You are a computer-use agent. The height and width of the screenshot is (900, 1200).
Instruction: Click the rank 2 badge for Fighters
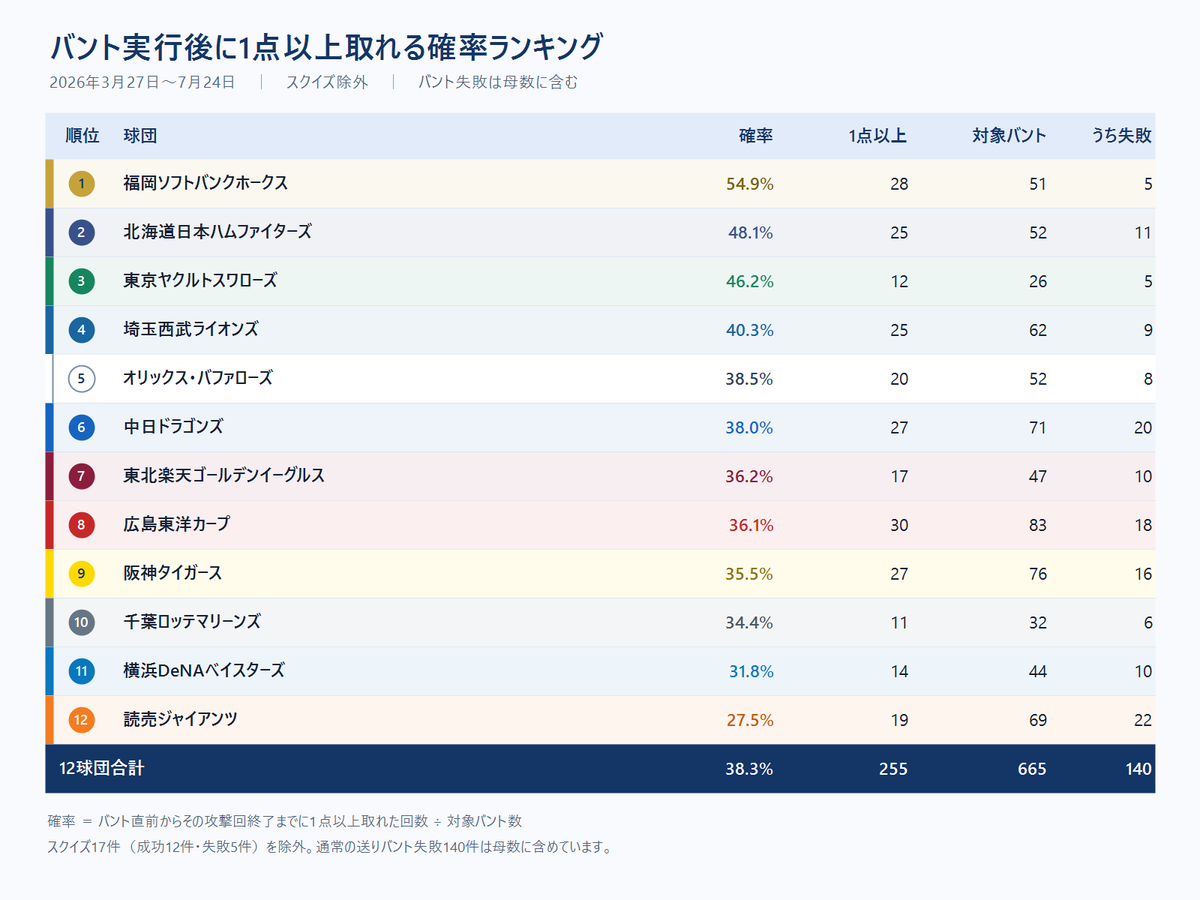coord(82,233)
